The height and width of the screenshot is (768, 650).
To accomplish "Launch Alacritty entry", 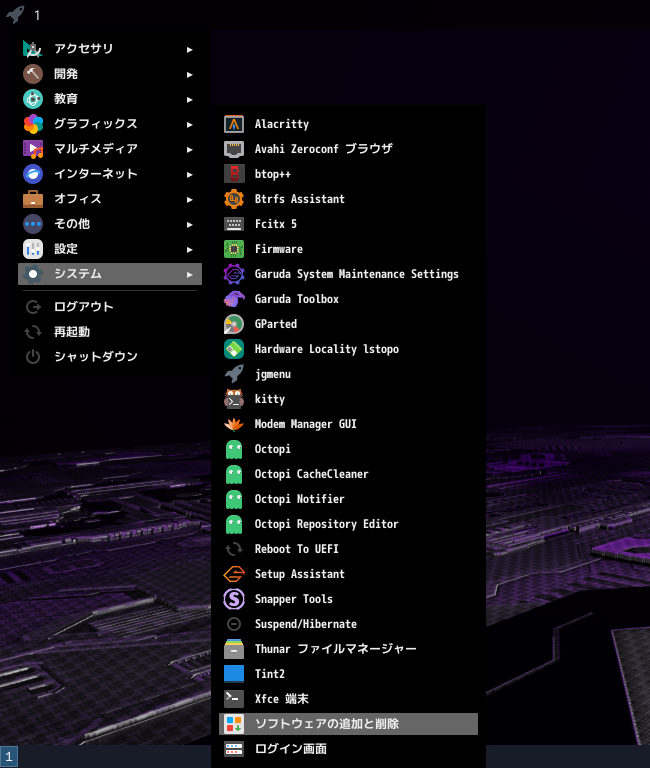I will pos(348,124).
